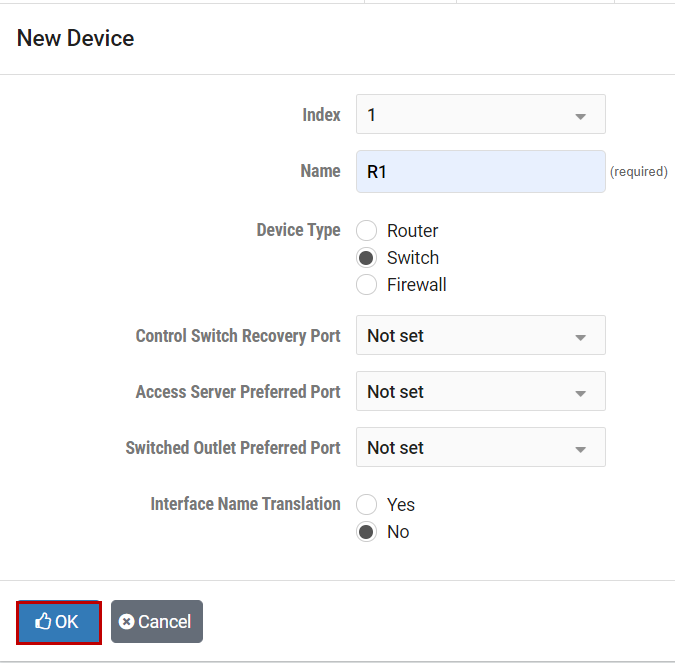
Task: Enable Interface Name Translation with Yes
Action: pos(367,505)
